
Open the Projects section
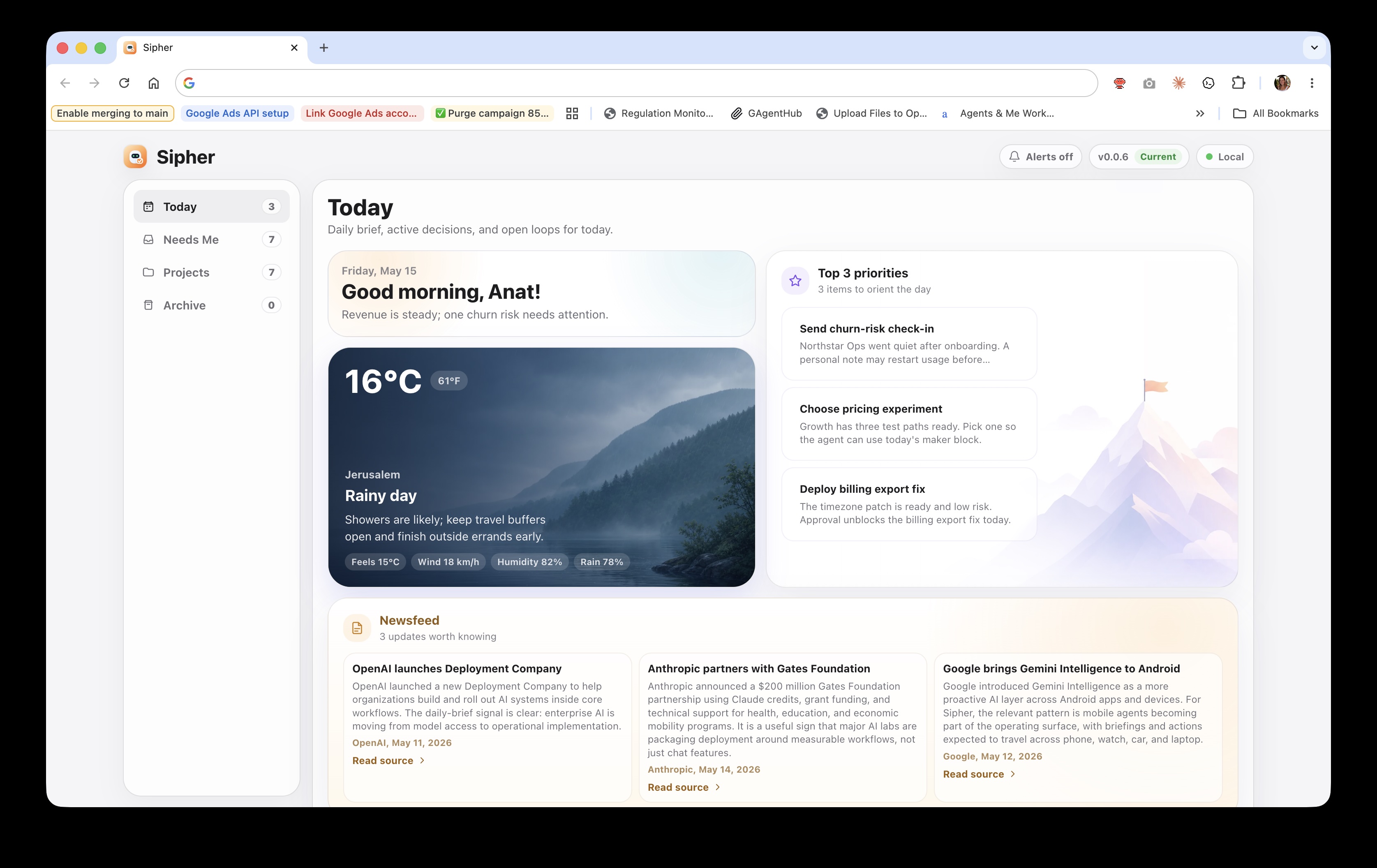tap(212, 272)
